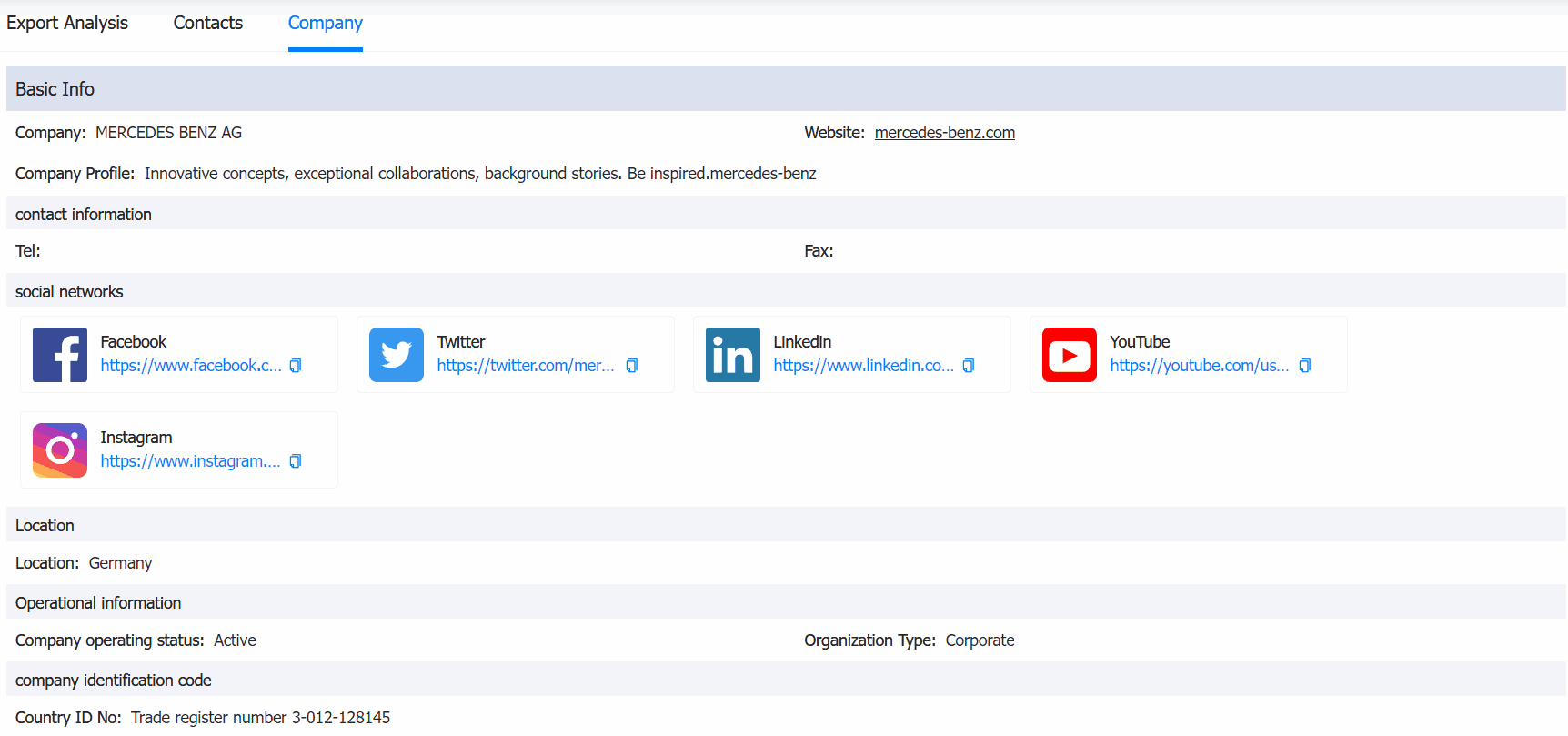
Task: Open the Instagram profile URL link
Action: pos(190,461)
